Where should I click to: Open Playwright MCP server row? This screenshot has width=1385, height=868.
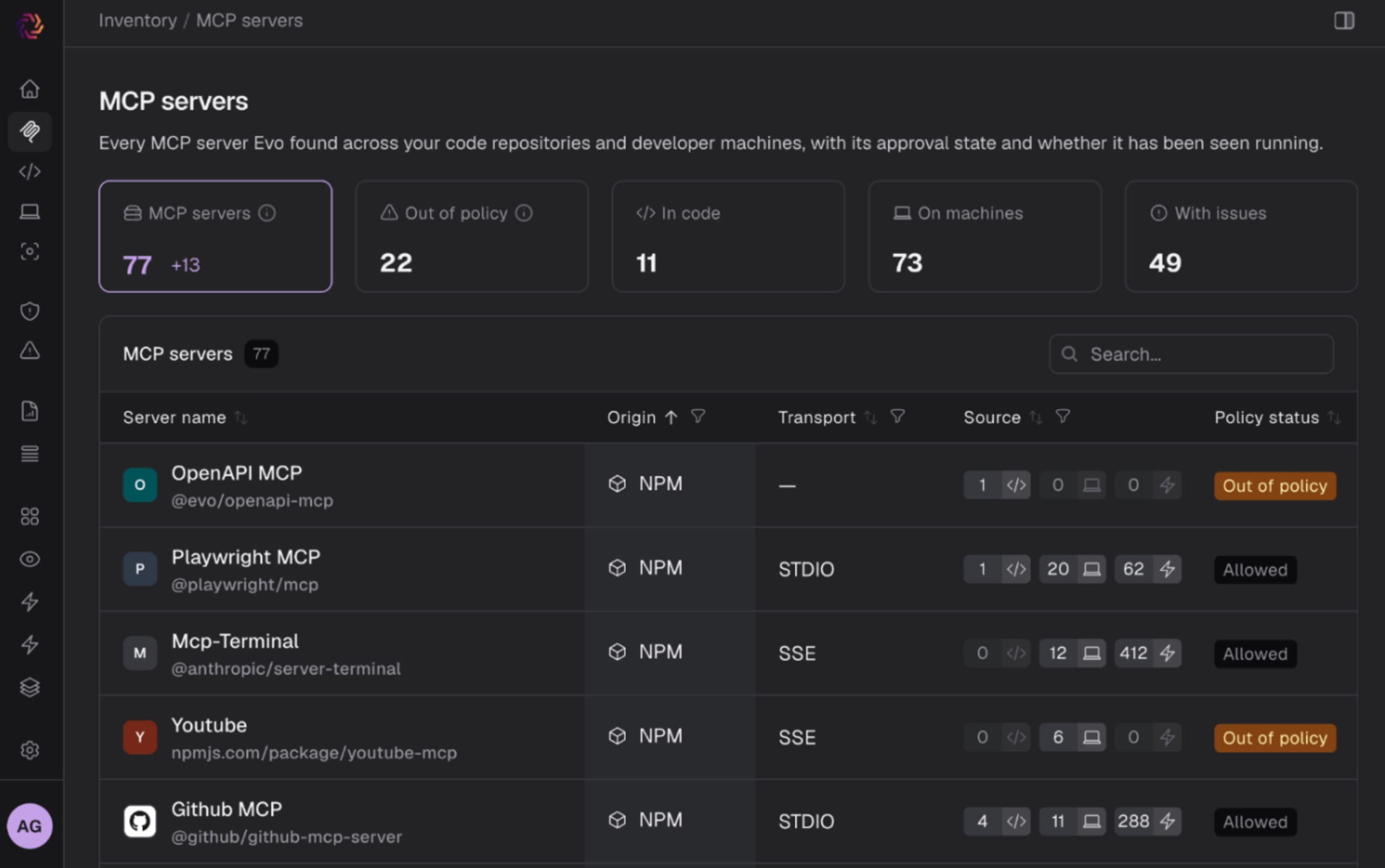(728, 569)
